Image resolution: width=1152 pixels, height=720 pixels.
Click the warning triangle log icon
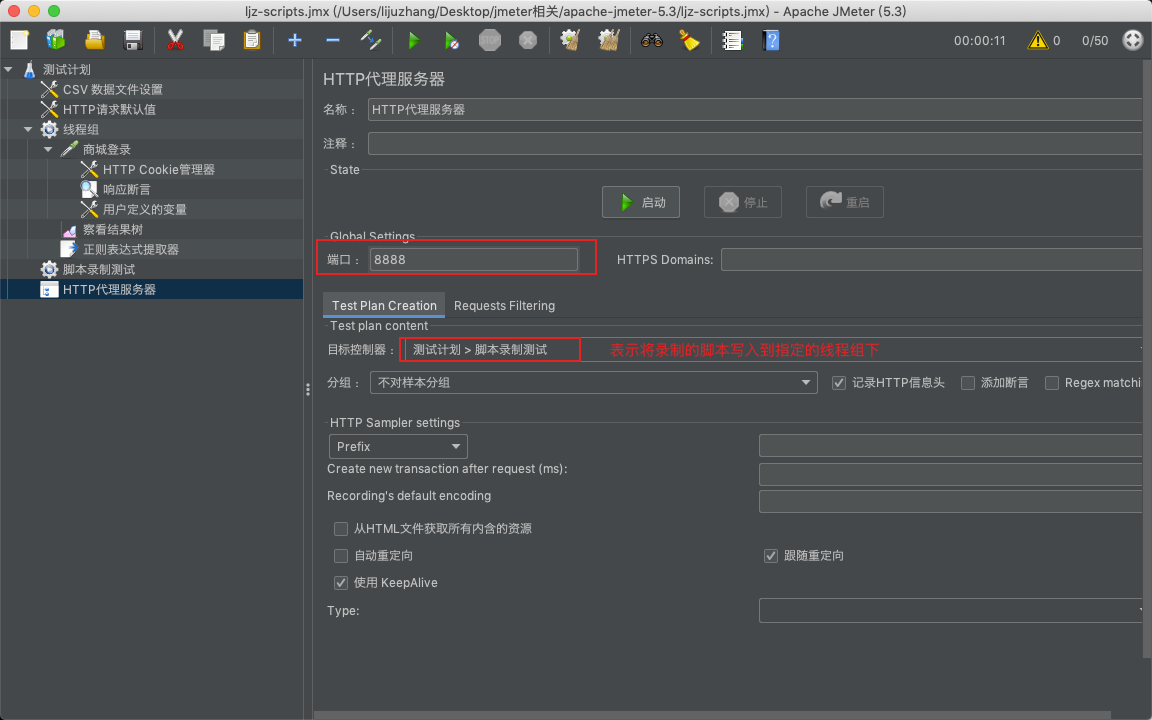click(x=1037, y=40)
